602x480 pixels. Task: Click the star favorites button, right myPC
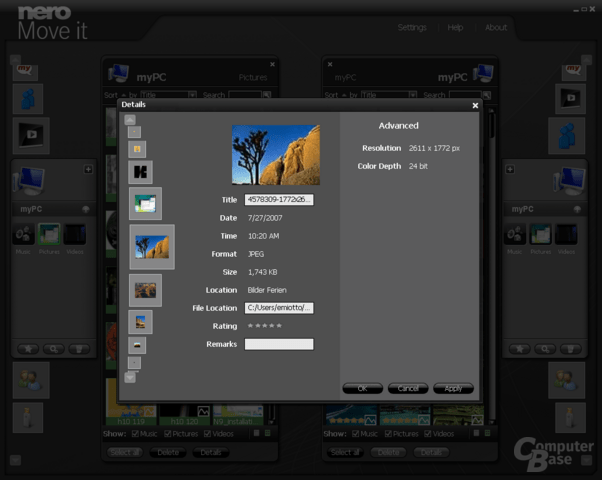519,349
